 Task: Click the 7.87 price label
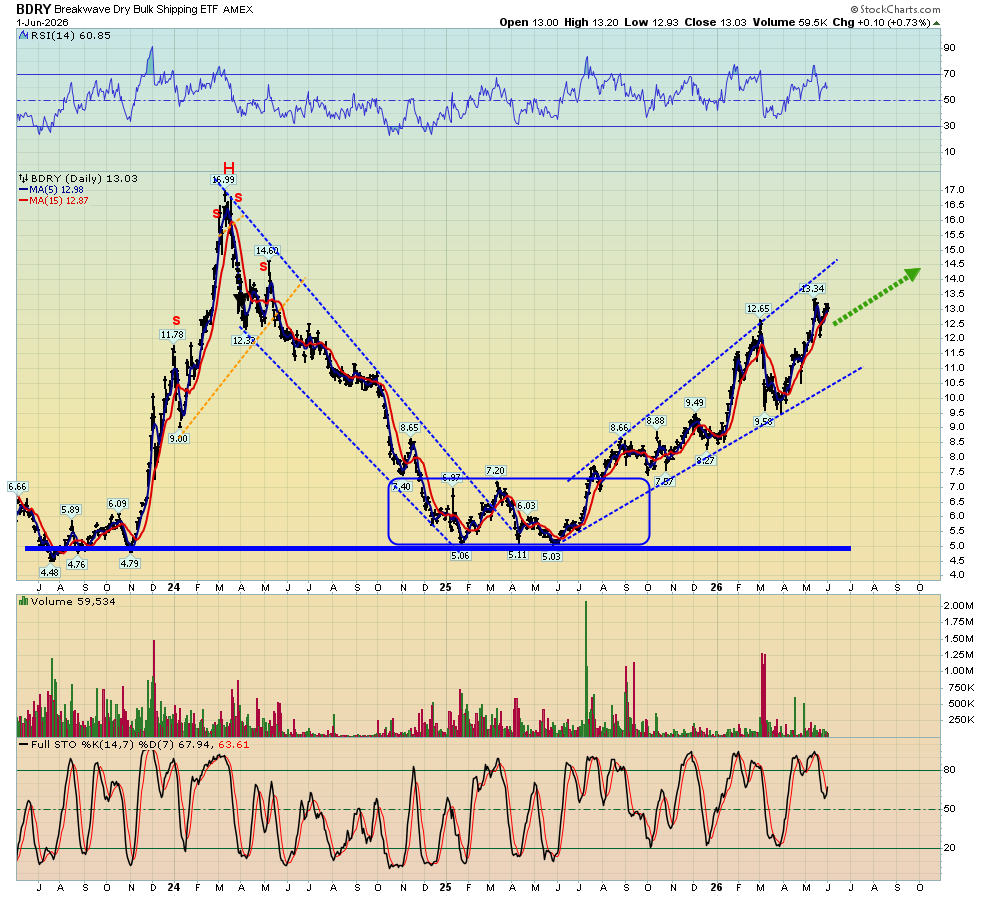click(x=665, y=482)
